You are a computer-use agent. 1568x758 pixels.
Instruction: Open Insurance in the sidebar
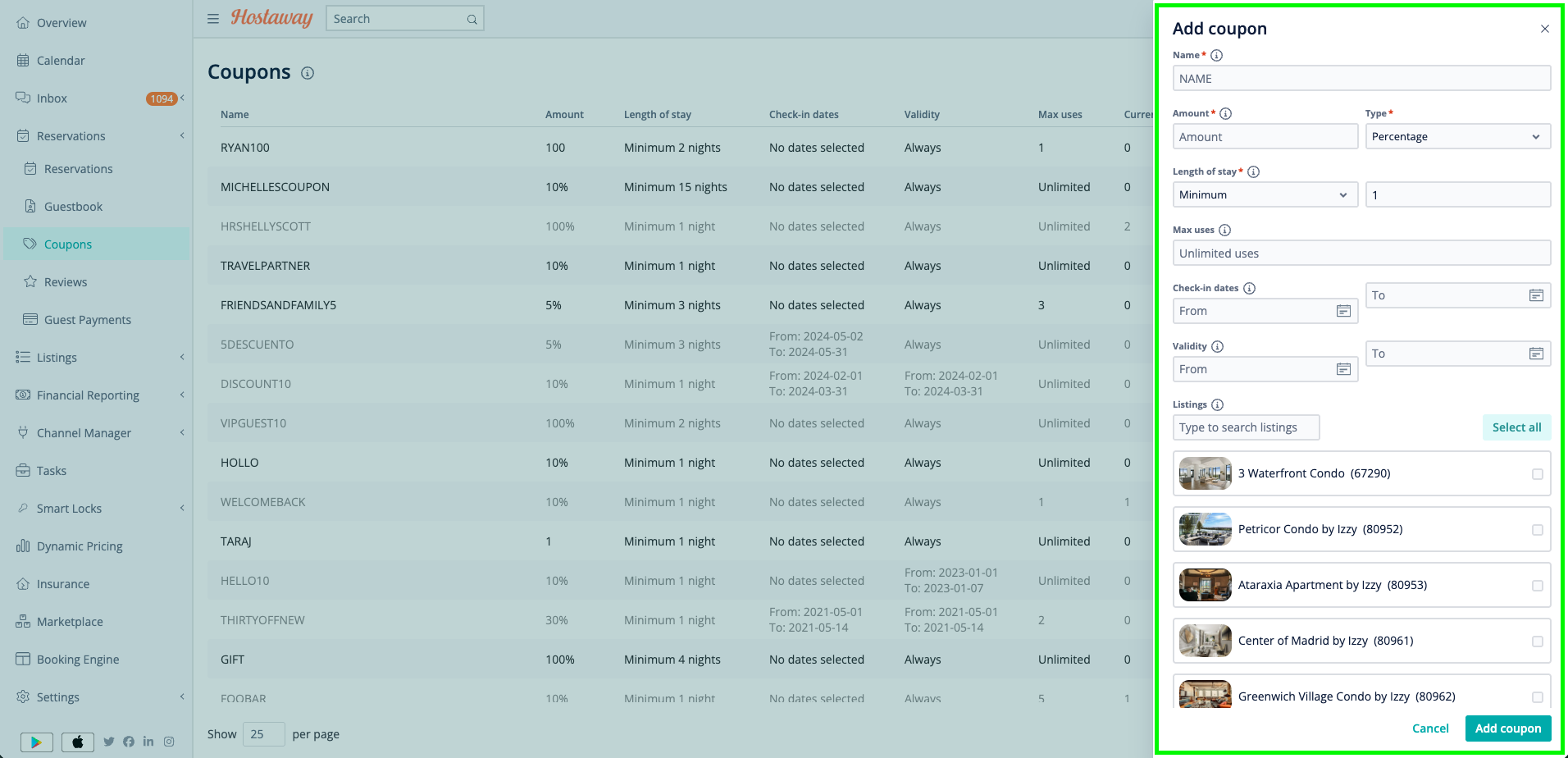[63, 584]
